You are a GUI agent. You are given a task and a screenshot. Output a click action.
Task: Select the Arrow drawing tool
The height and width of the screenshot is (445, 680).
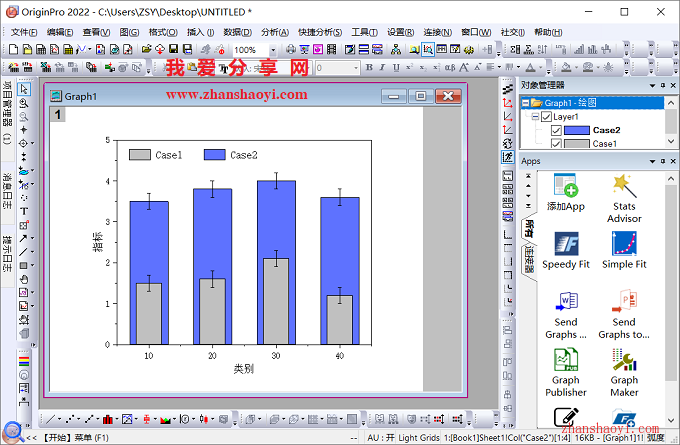click(23, 238)
